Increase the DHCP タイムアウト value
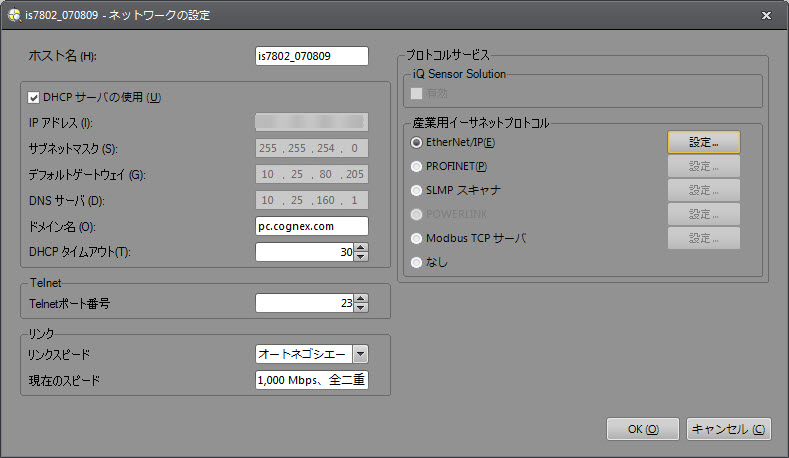 [x=361, y=248]
